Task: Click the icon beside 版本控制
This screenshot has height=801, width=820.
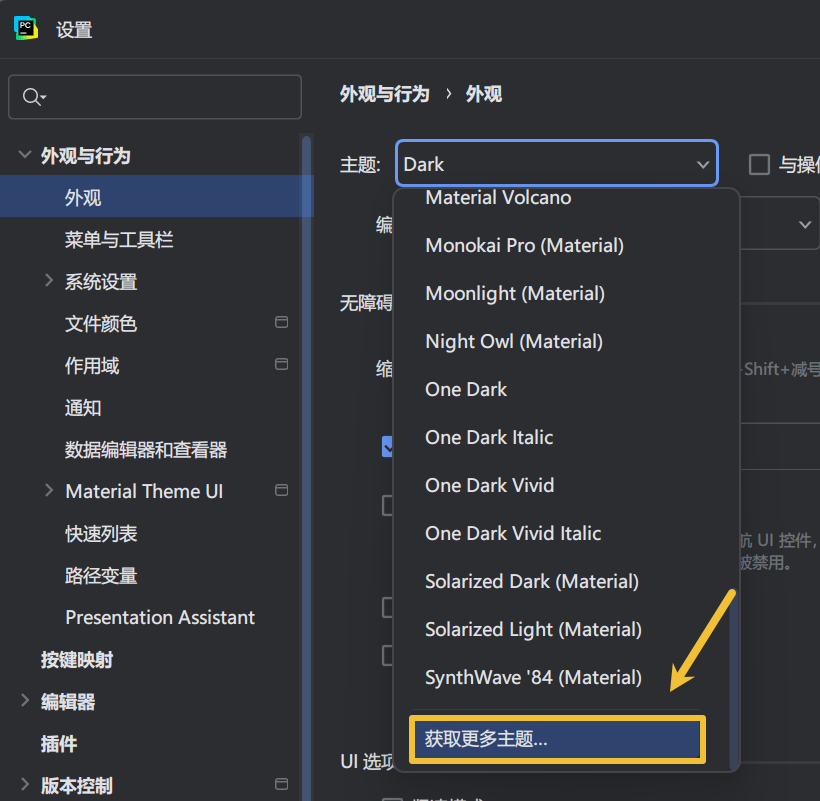Action: 282,785
